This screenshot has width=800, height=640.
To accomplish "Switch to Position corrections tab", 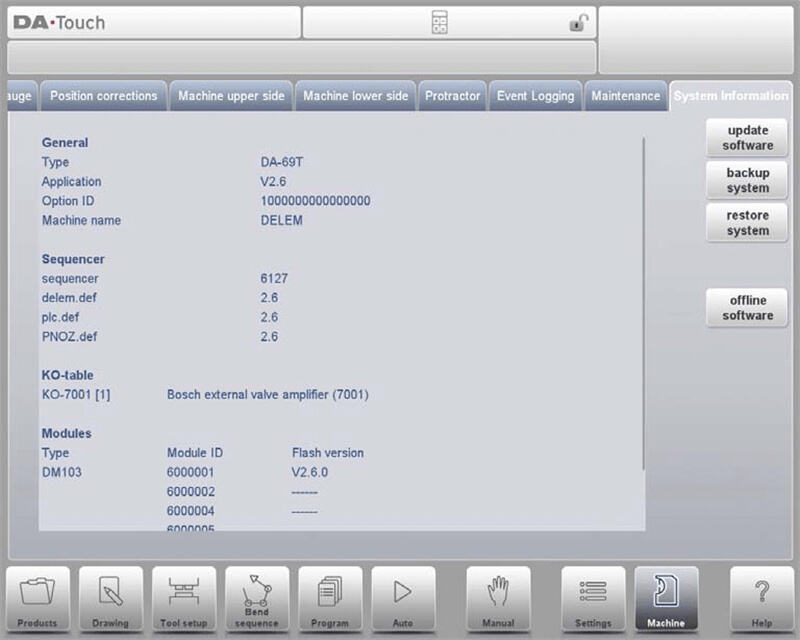I will tap(104, 96).
